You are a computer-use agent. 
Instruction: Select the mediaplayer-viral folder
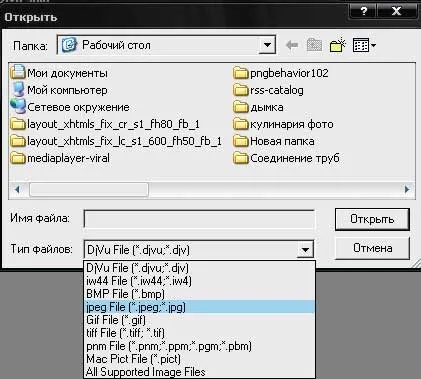[x=60, y=158]
